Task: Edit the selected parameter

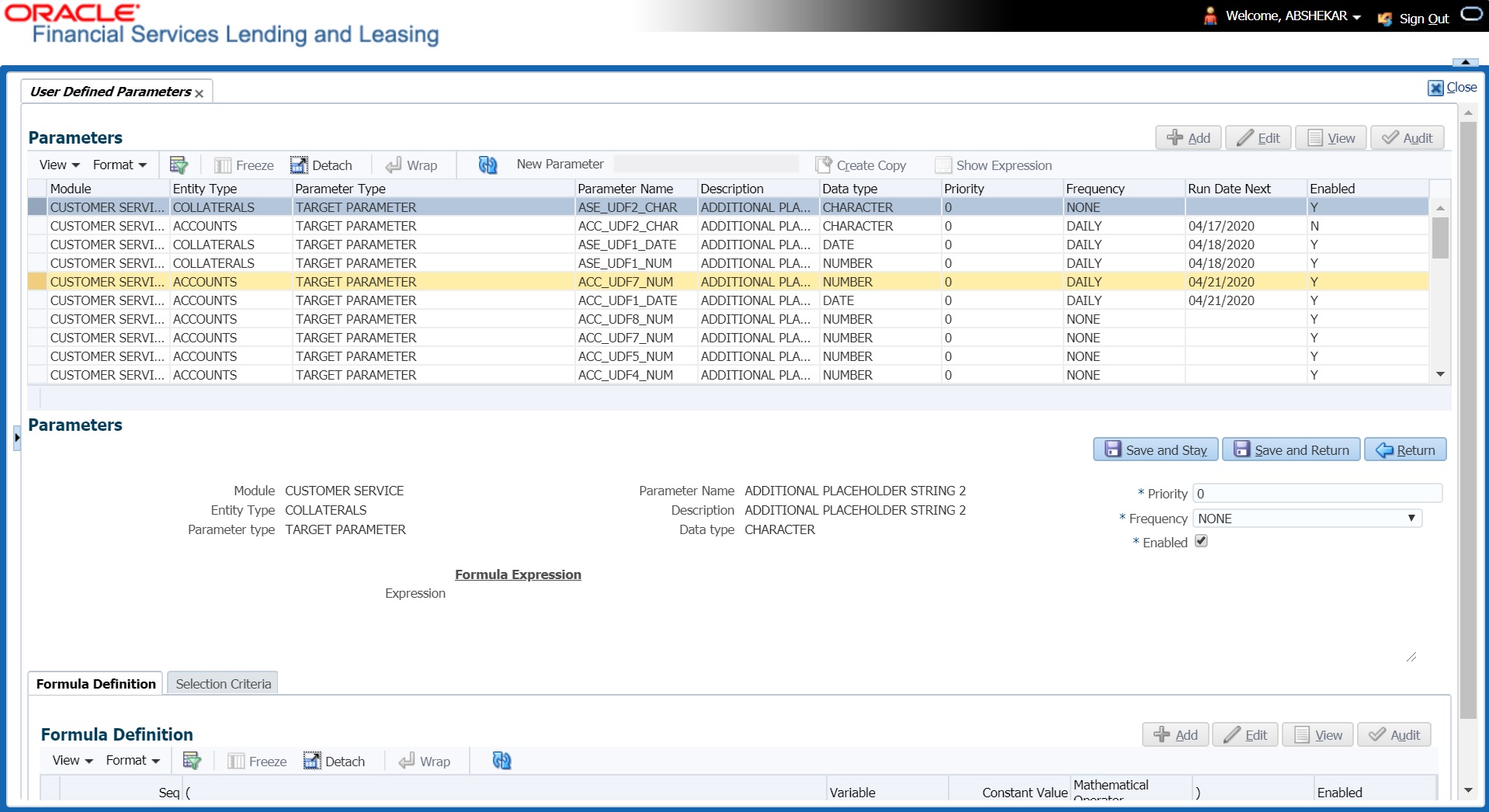Action: click(1258, 138)
